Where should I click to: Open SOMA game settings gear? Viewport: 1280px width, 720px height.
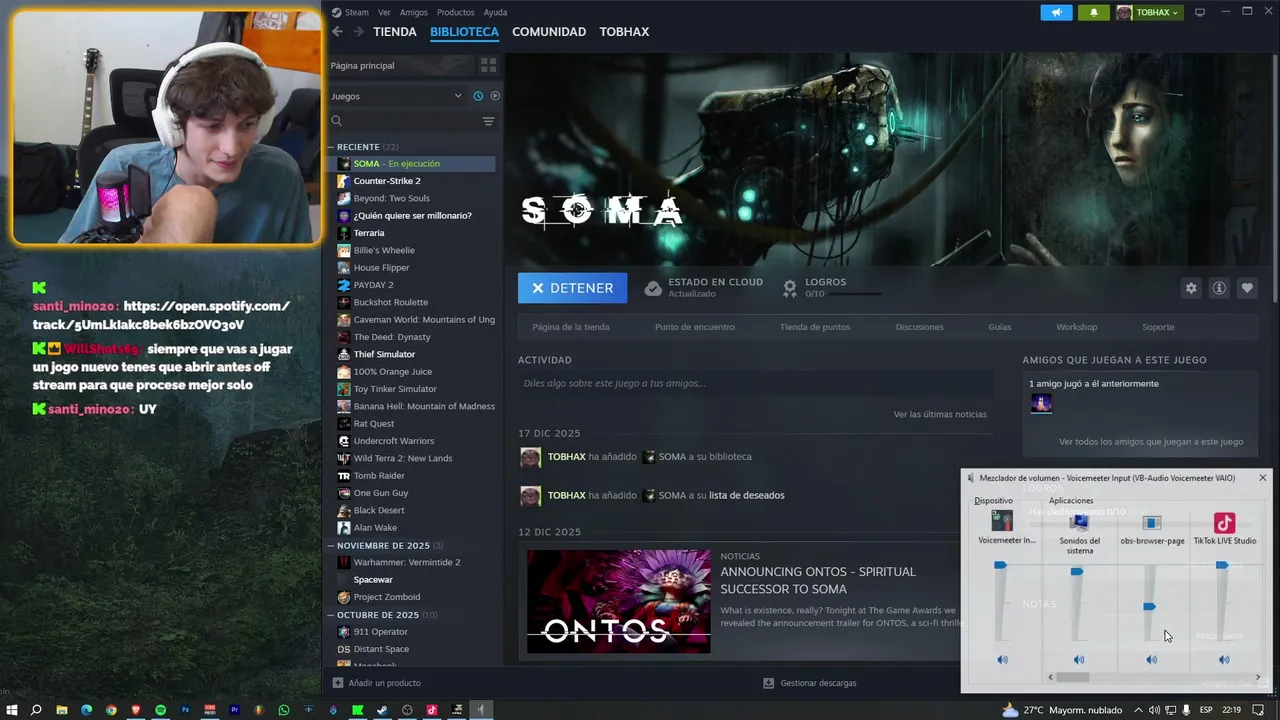click(x=1191, y=288)
